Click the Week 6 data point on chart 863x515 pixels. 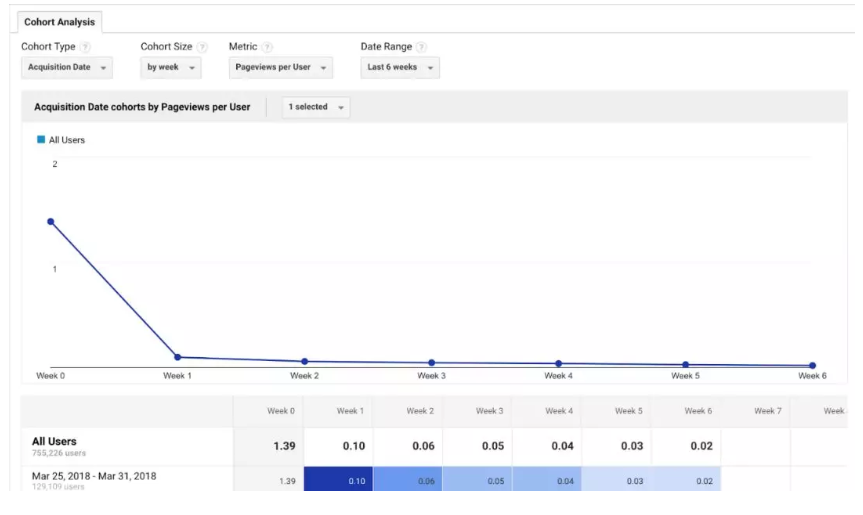[x=812, y=366]
